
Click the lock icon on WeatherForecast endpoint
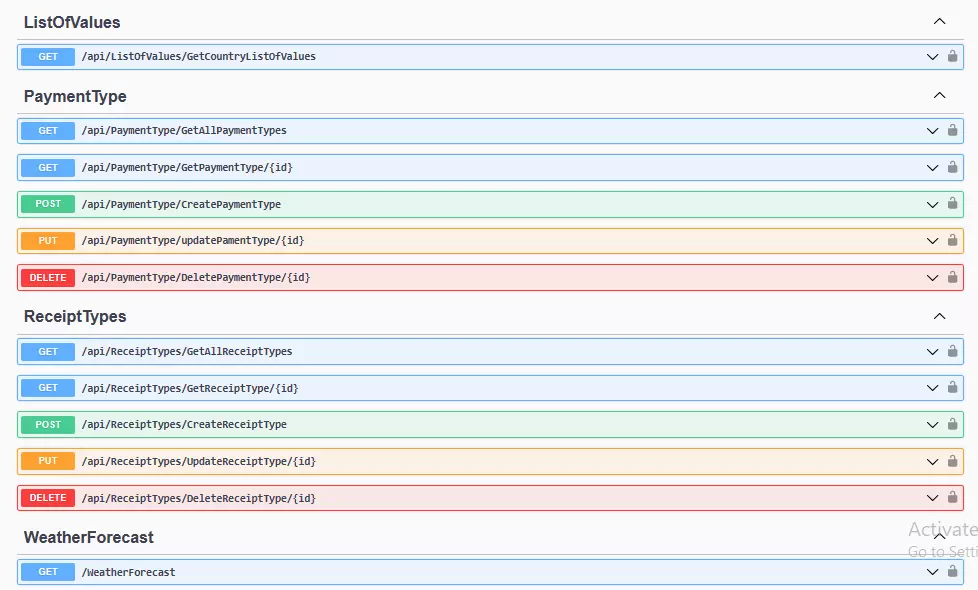952,572
